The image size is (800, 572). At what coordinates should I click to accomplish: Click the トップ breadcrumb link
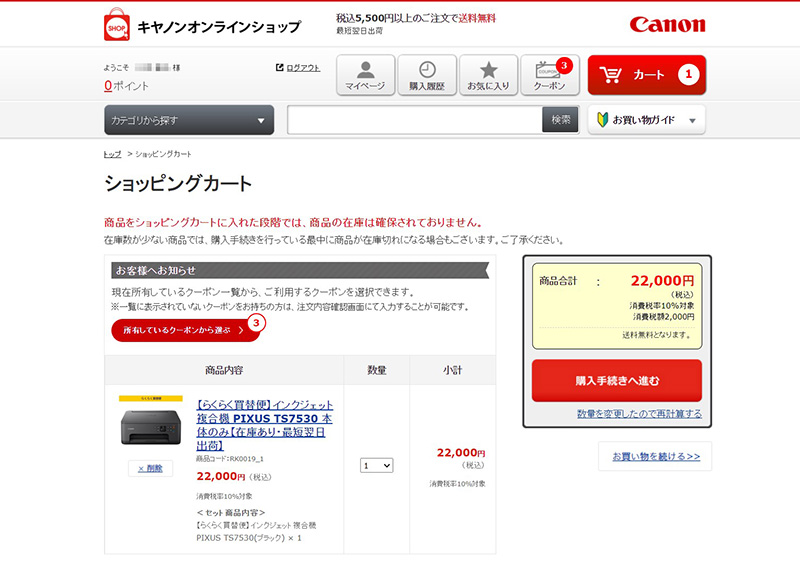click(x=112, y=154)
